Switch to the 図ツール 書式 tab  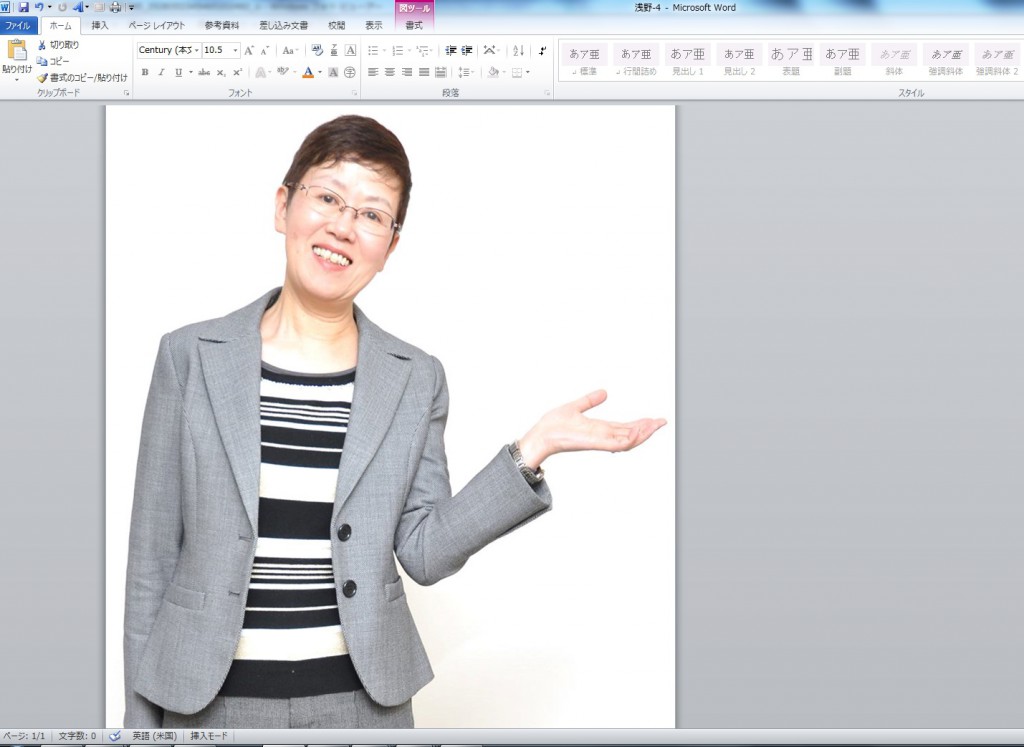414,25
